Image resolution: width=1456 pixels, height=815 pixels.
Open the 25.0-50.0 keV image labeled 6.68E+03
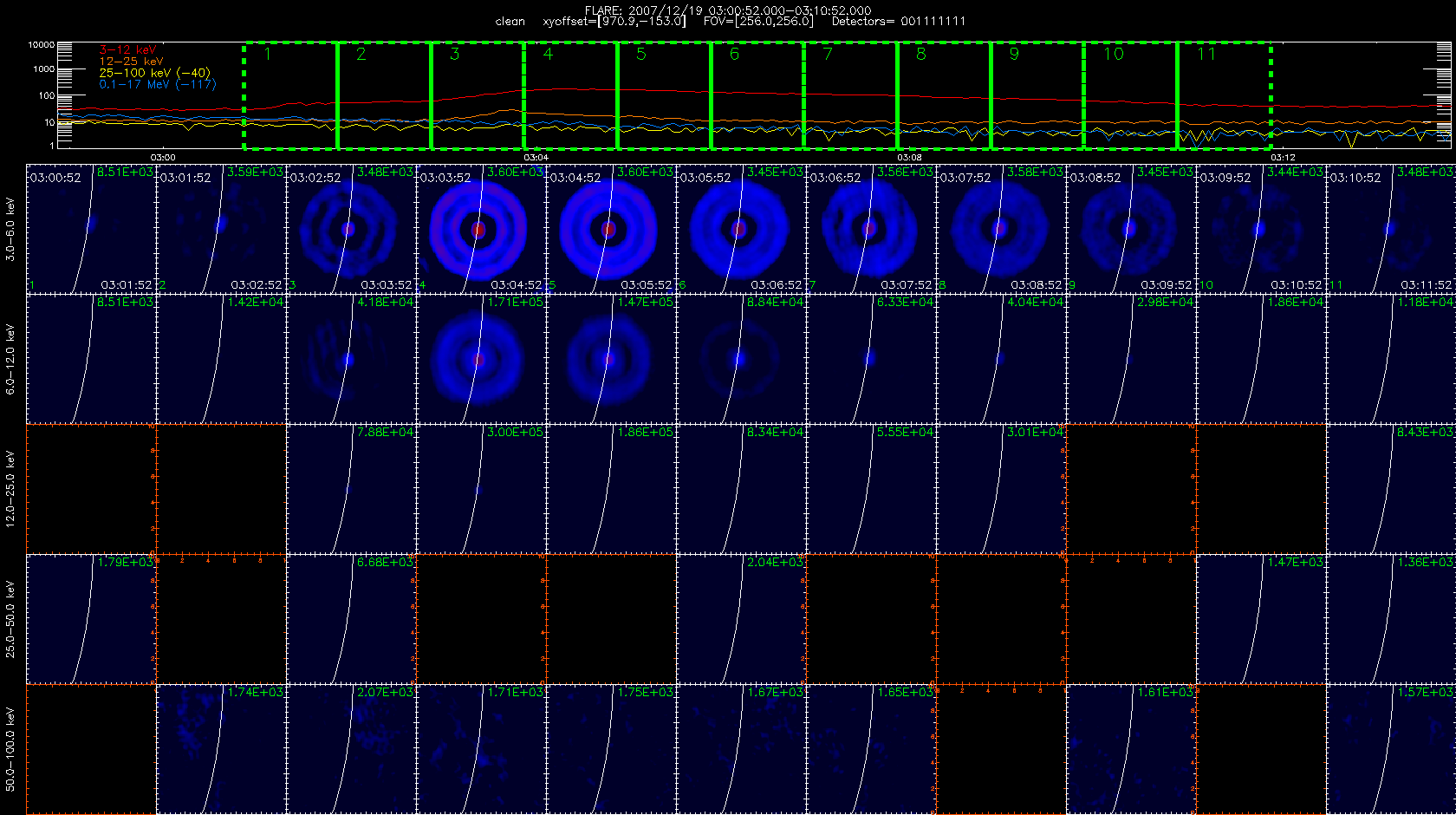click(351, 619)
